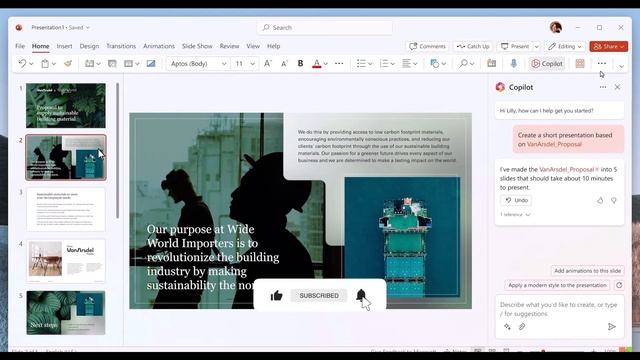Open the New Slide dropdown arrow
Viewport: 640px width, 360px height.
tap(98, 64)
